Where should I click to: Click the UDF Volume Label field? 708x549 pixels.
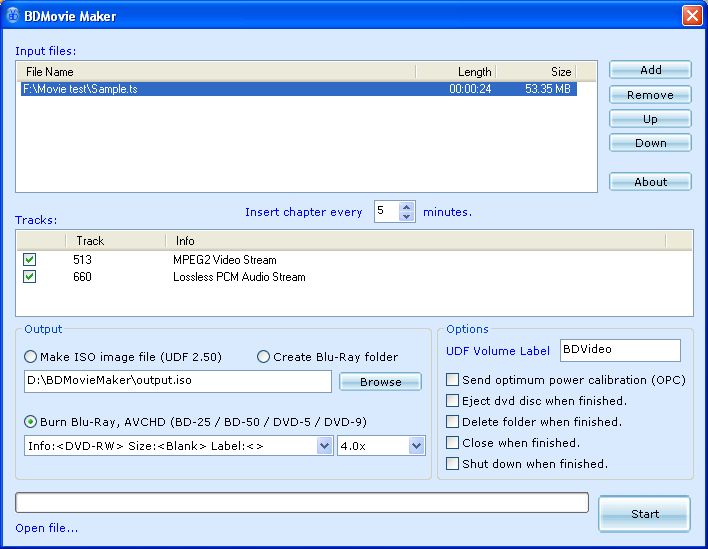620,350
